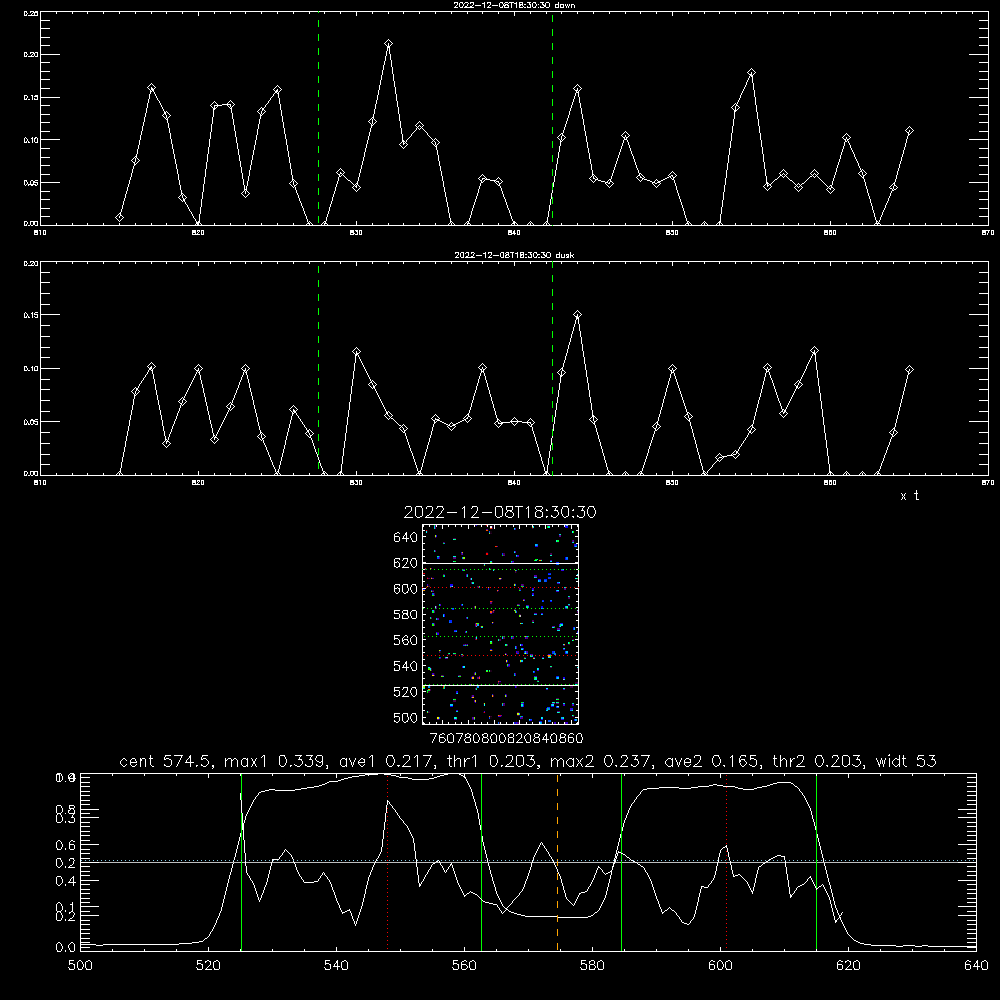This screenshot has width=1000, height=1000.
Task: Click the timestamp title above the scatter image
Action: click(x=500, y=512)
